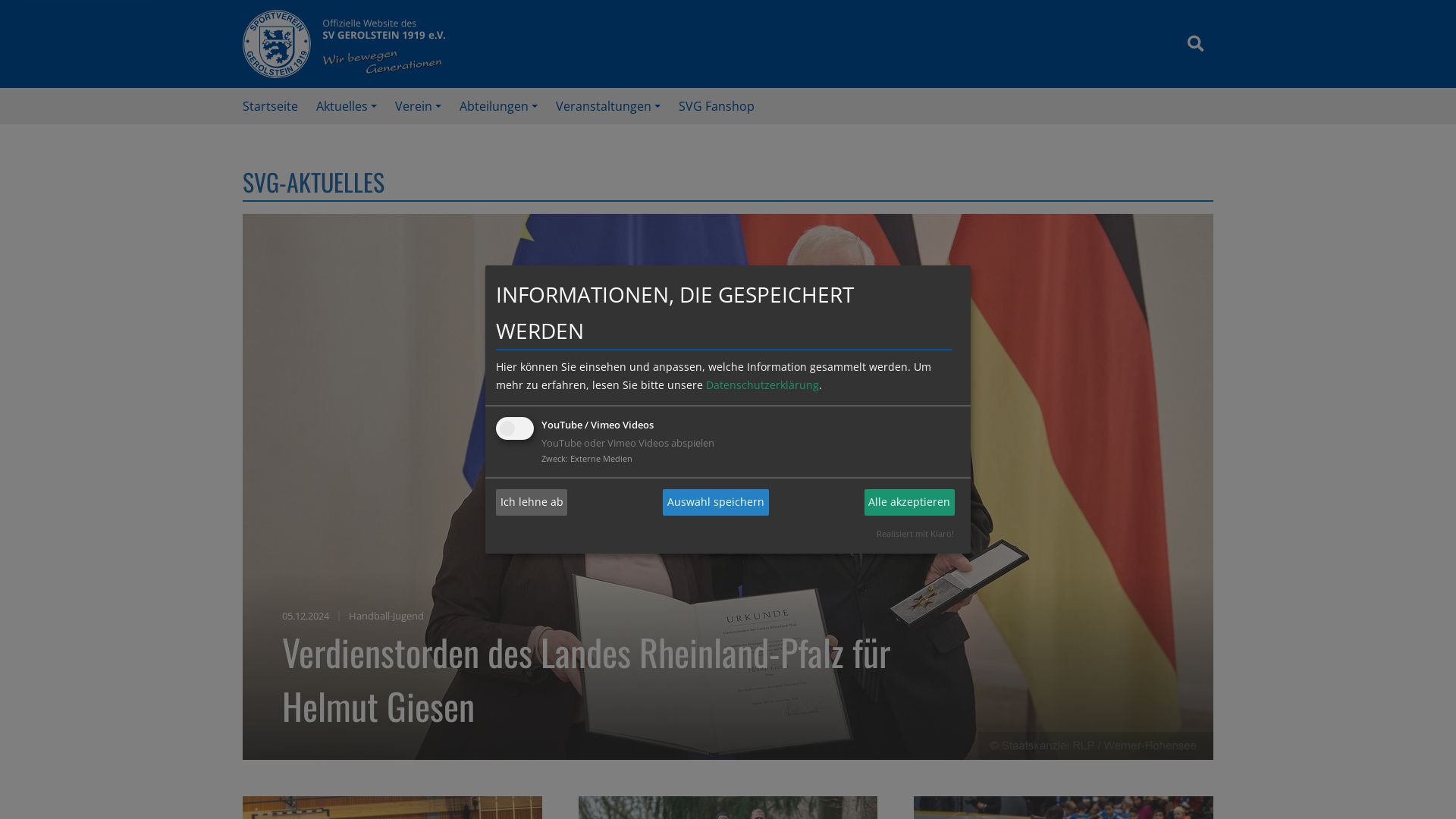The width and height of the screenshot is (1456, 819).
Task: Click the 05.12.2024 article date
Action: [306, 616]
